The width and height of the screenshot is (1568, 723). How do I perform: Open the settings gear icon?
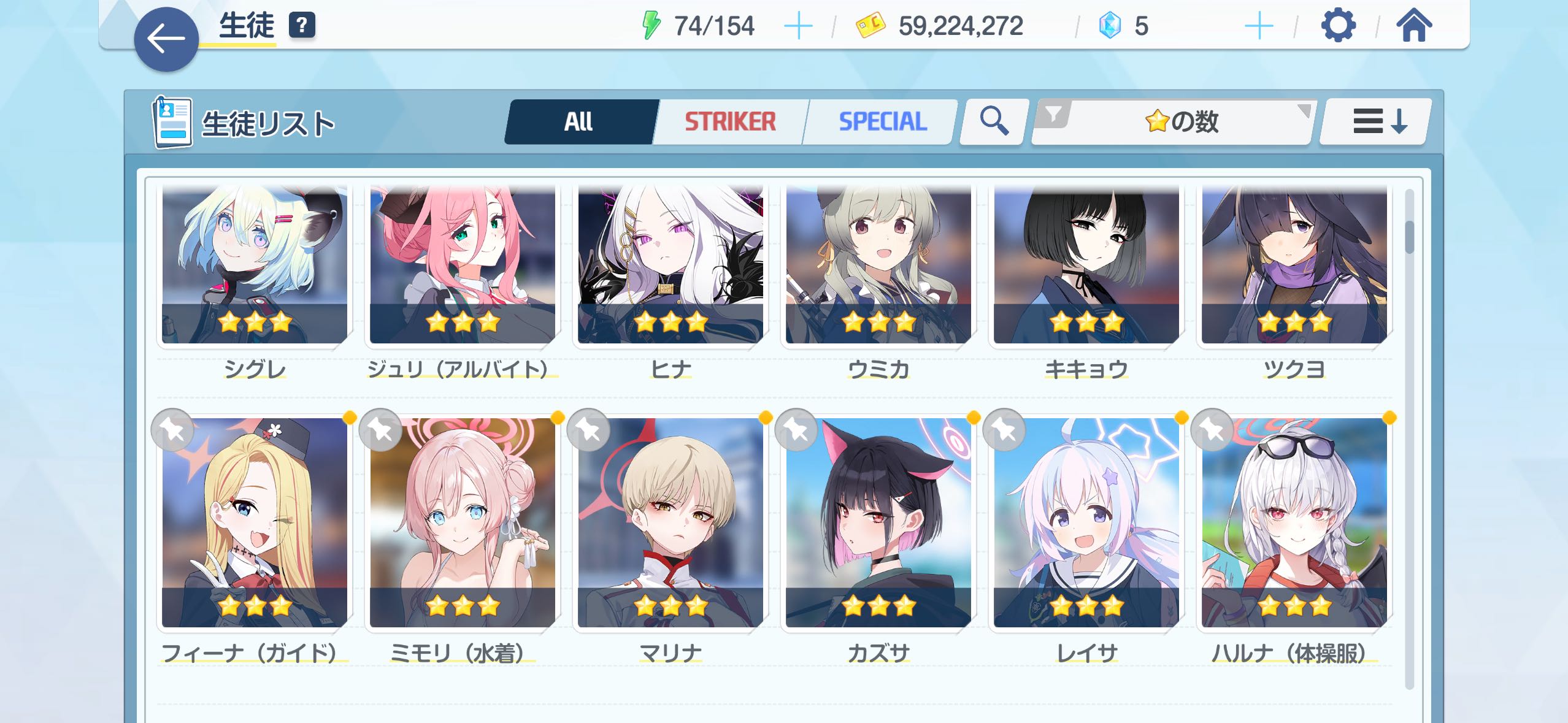tap(1338, 26)
